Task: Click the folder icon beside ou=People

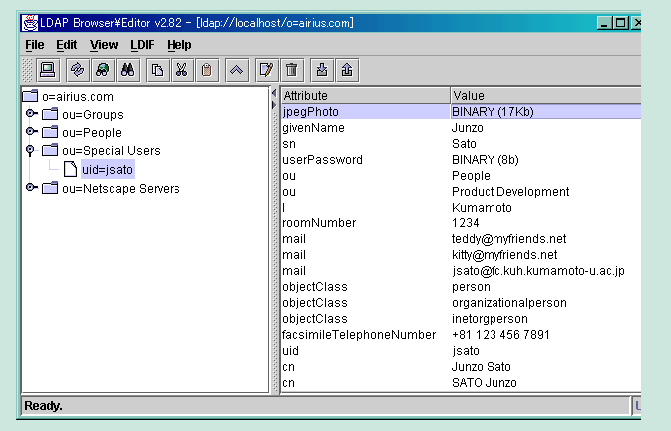Action: coord(50,132)
